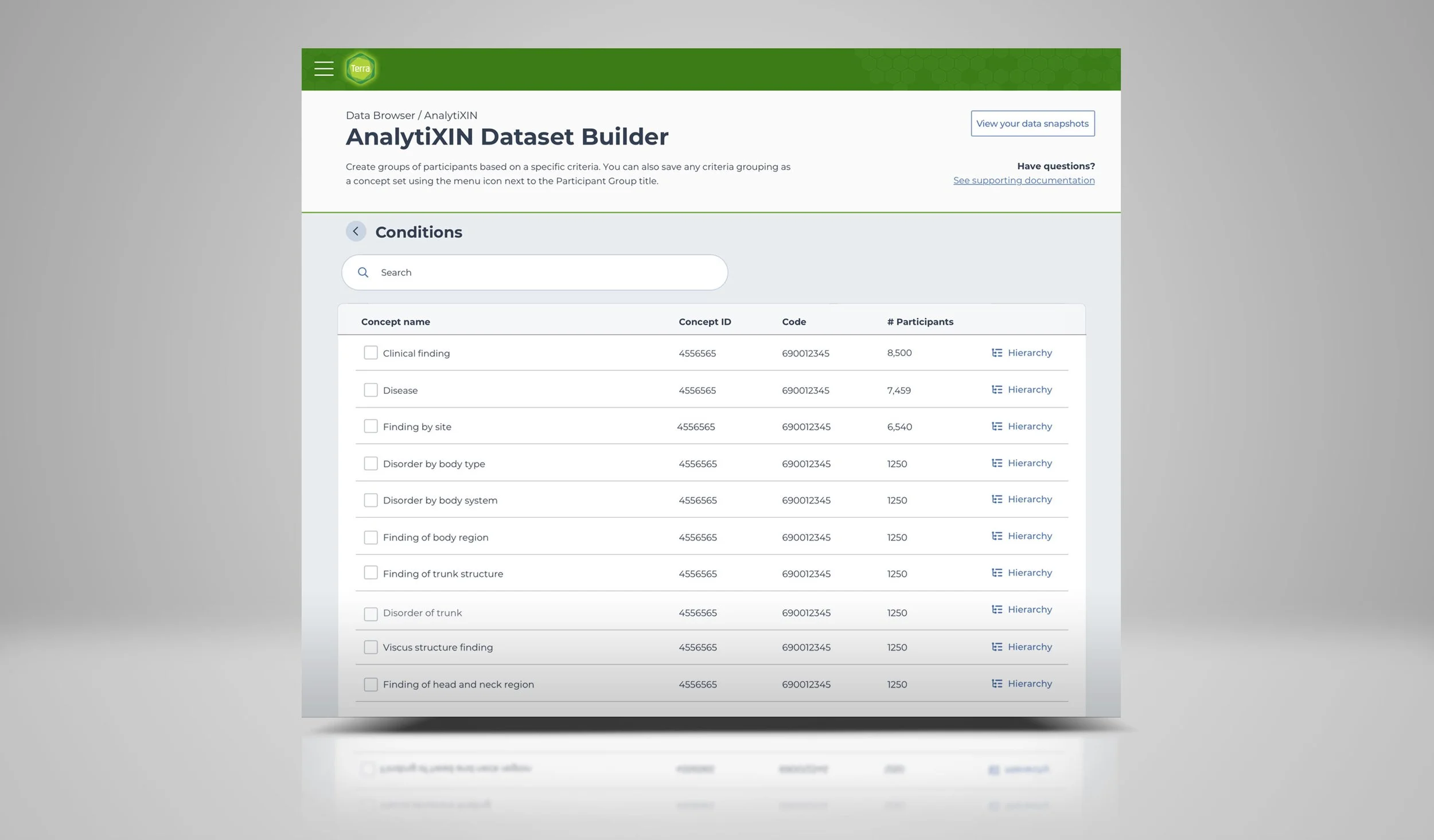The width and height of the screenshot is (1434, 840).
Task: Click the Disease concept name
Action: tap(400, 390)
